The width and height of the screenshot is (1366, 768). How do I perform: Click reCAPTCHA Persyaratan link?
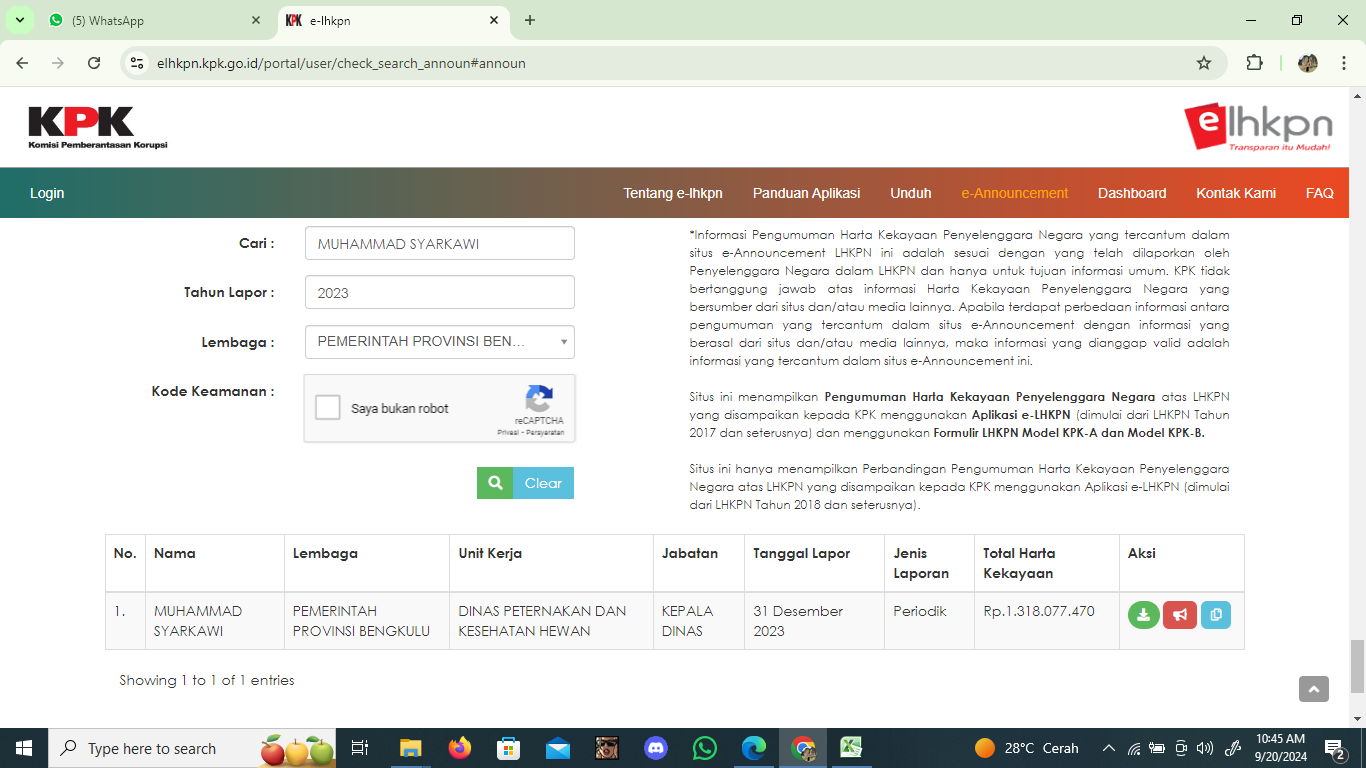[545, 433]
